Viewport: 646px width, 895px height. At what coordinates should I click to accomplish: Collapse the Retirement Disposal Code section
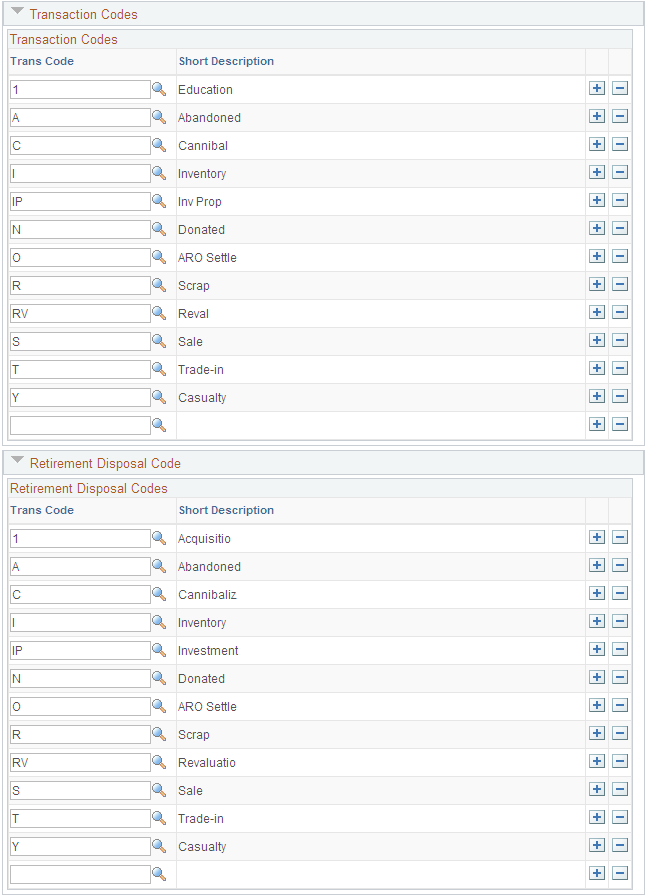click(18, 460)
